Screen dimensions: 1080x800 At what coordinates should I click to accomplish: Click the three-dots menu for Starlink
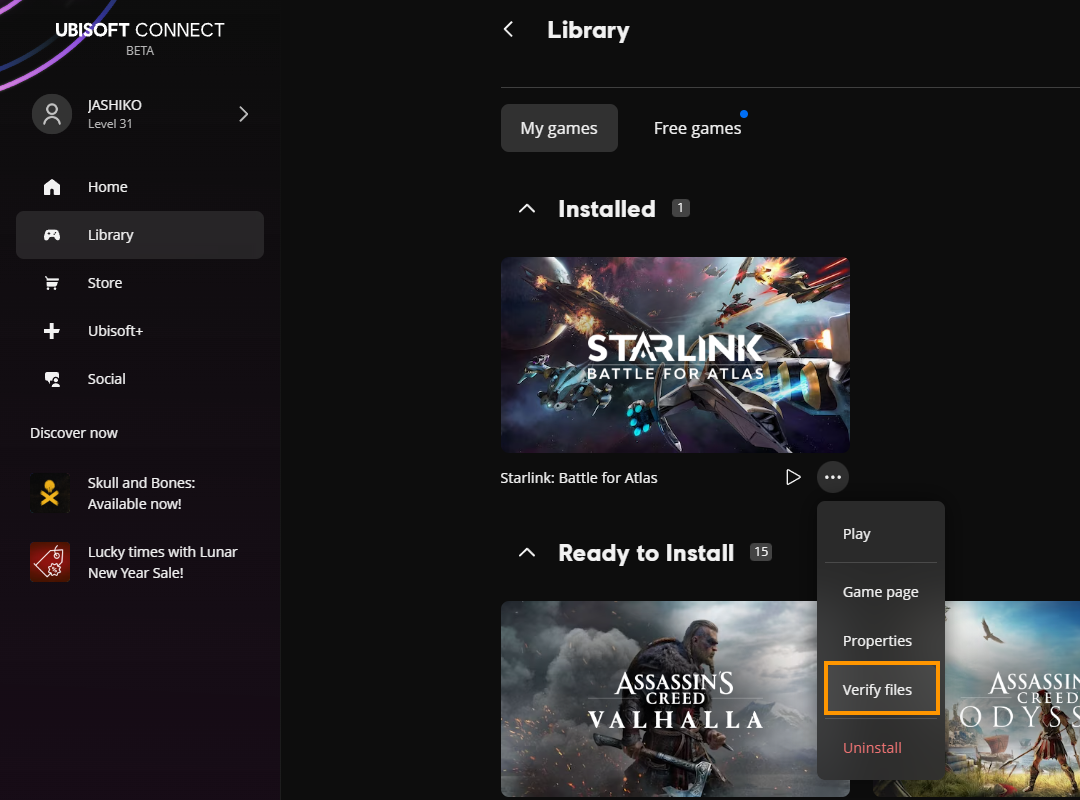833,477
